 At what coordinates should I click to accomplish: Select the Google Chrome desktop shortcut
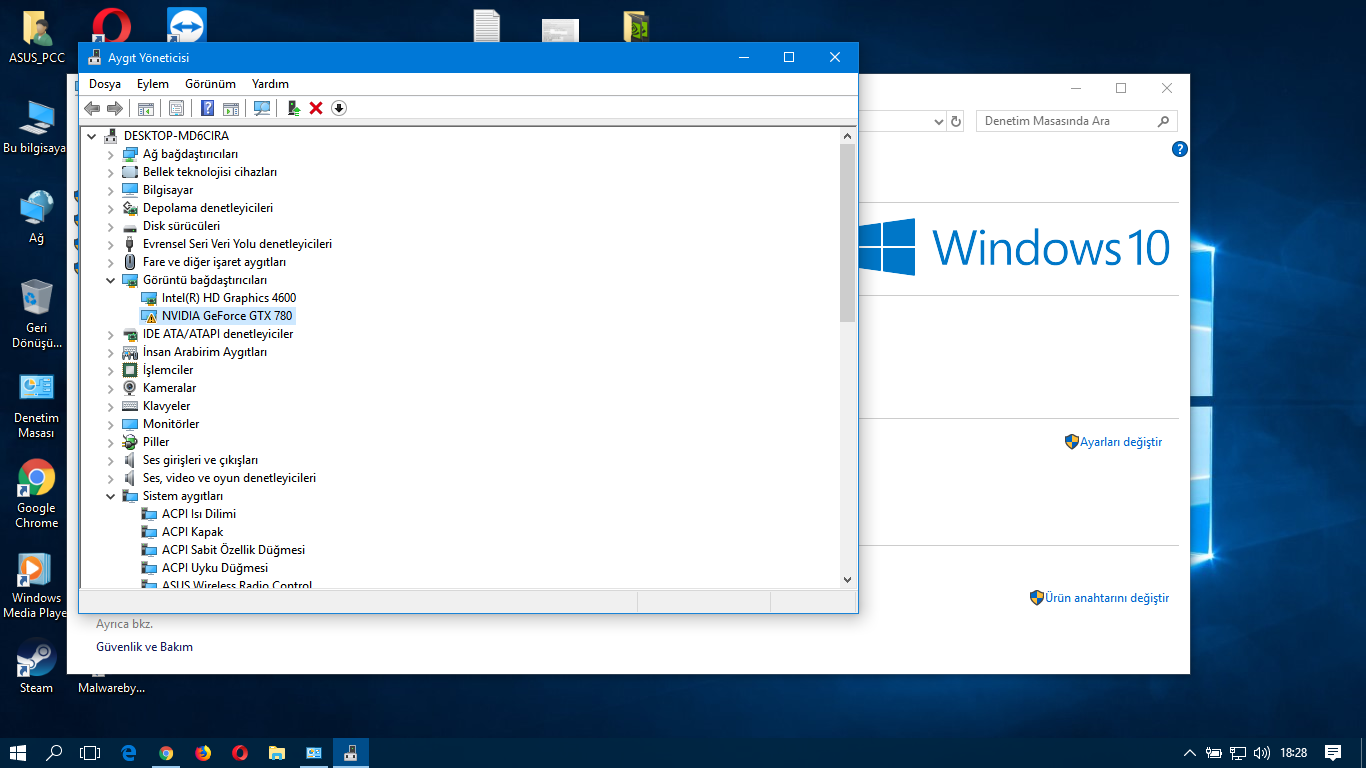(x=37, y=495)
